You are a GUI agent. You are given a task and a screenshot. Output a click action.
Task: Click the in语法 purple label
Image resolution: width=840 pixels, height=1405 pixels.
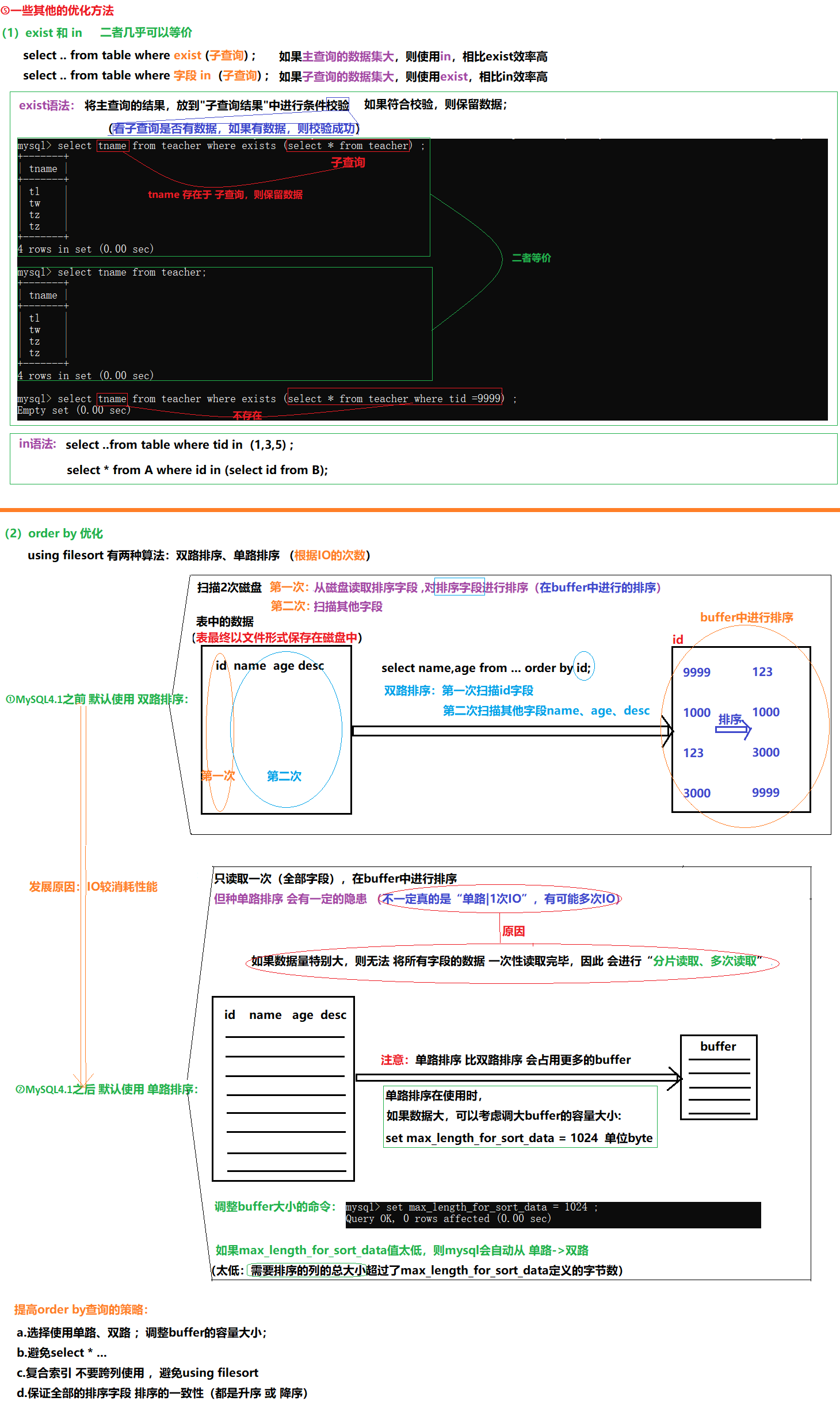[37, 444]
